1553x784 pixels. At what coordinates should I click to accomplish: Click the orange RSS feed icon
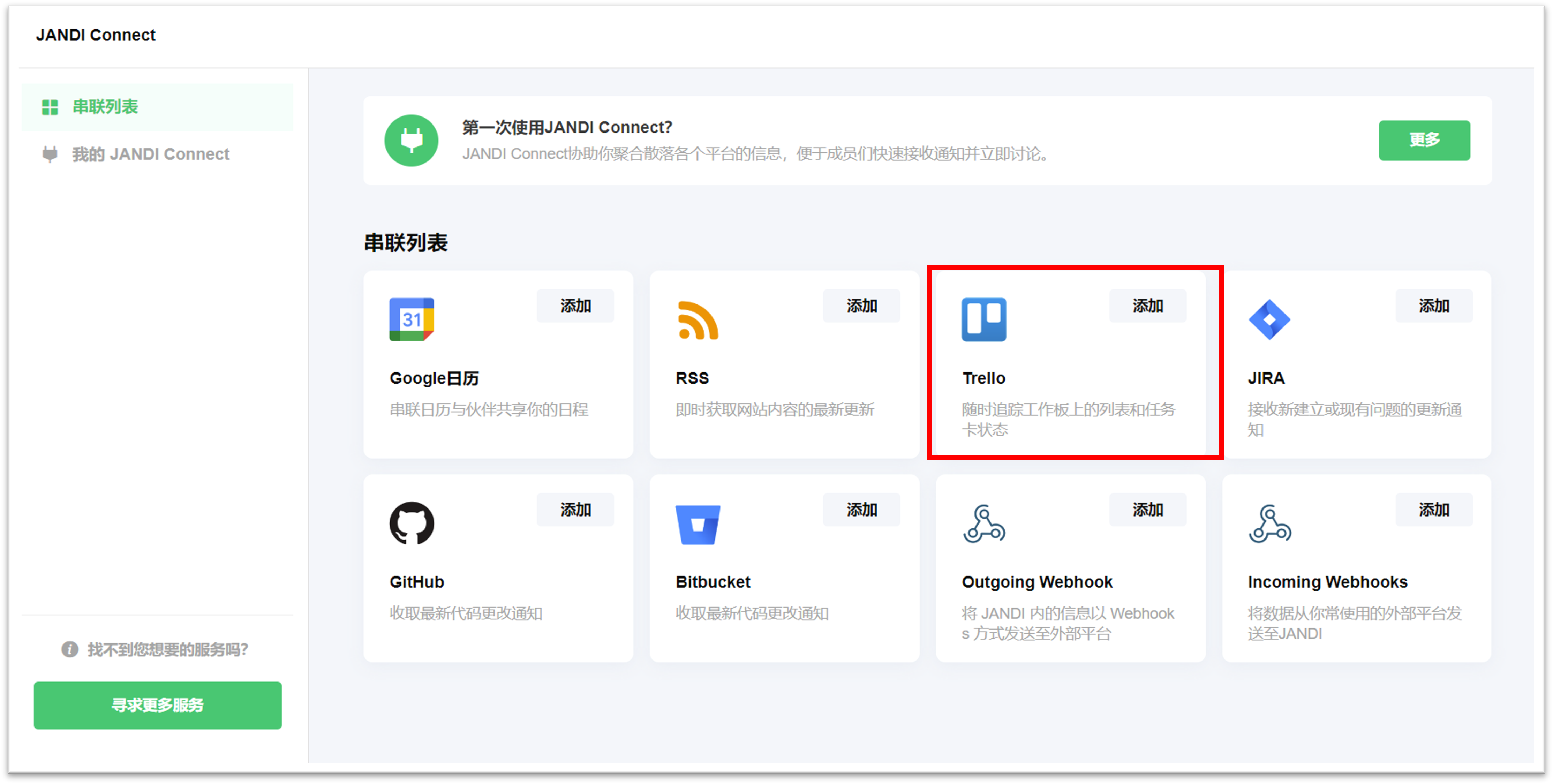698,319
